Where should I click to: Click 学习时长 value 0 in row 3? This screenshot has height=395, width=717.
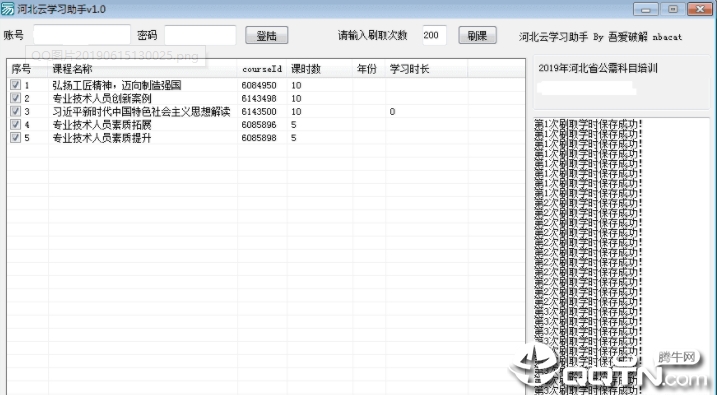pos(392,112)
